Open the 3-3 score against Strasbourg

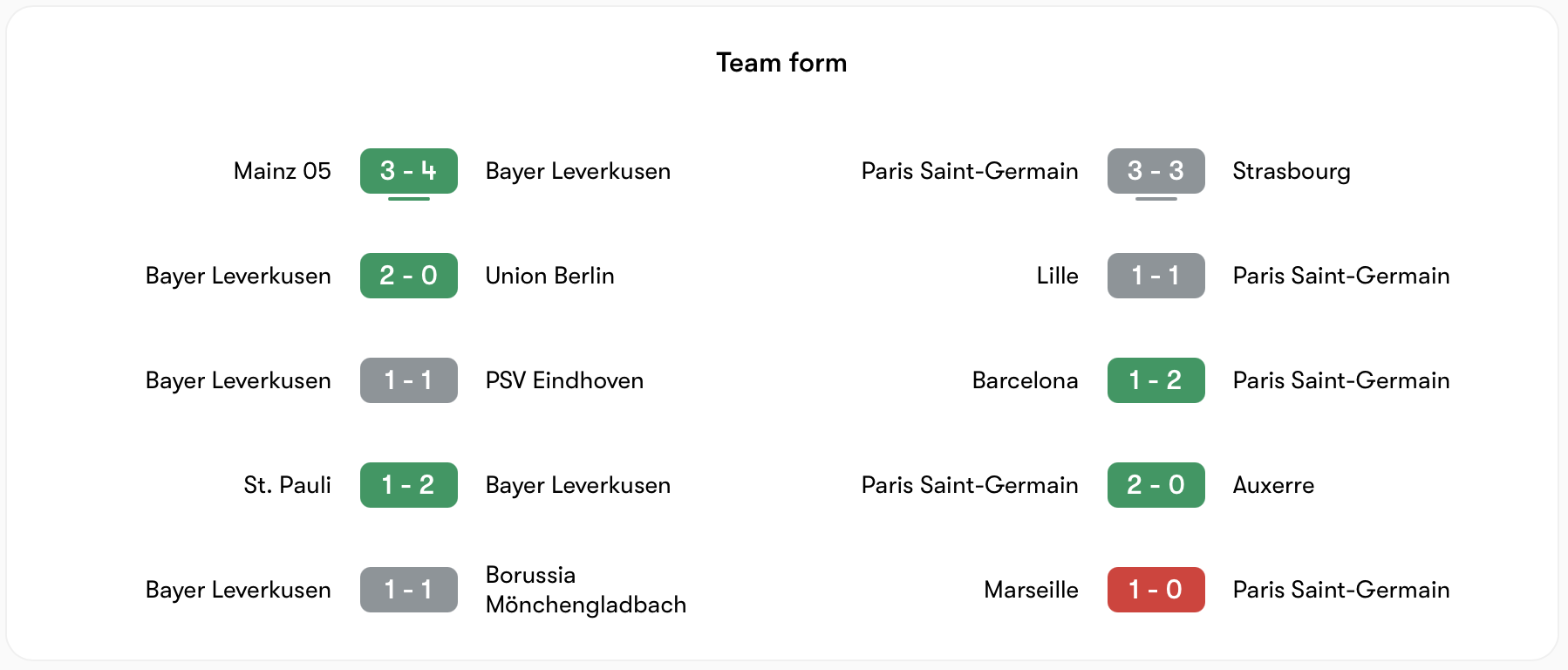[x=1156, y=171]
